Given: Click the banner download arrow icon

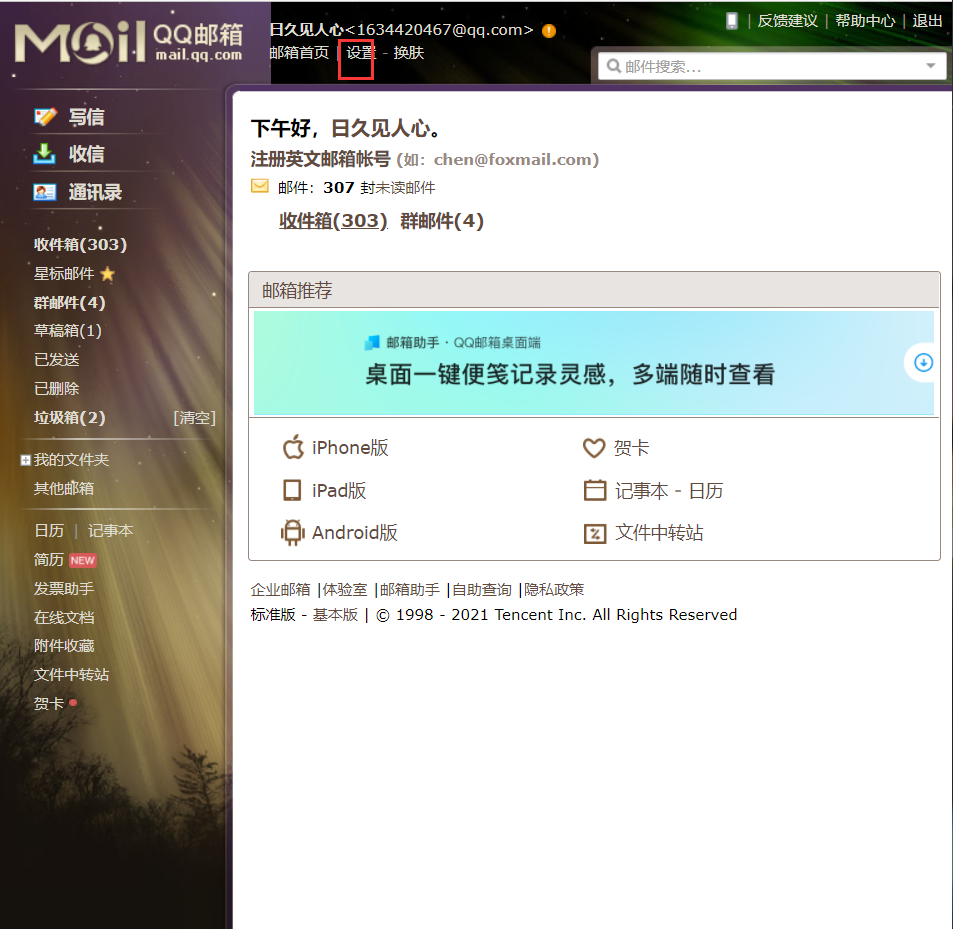Looking at the screenshot, I should (923, 363).
